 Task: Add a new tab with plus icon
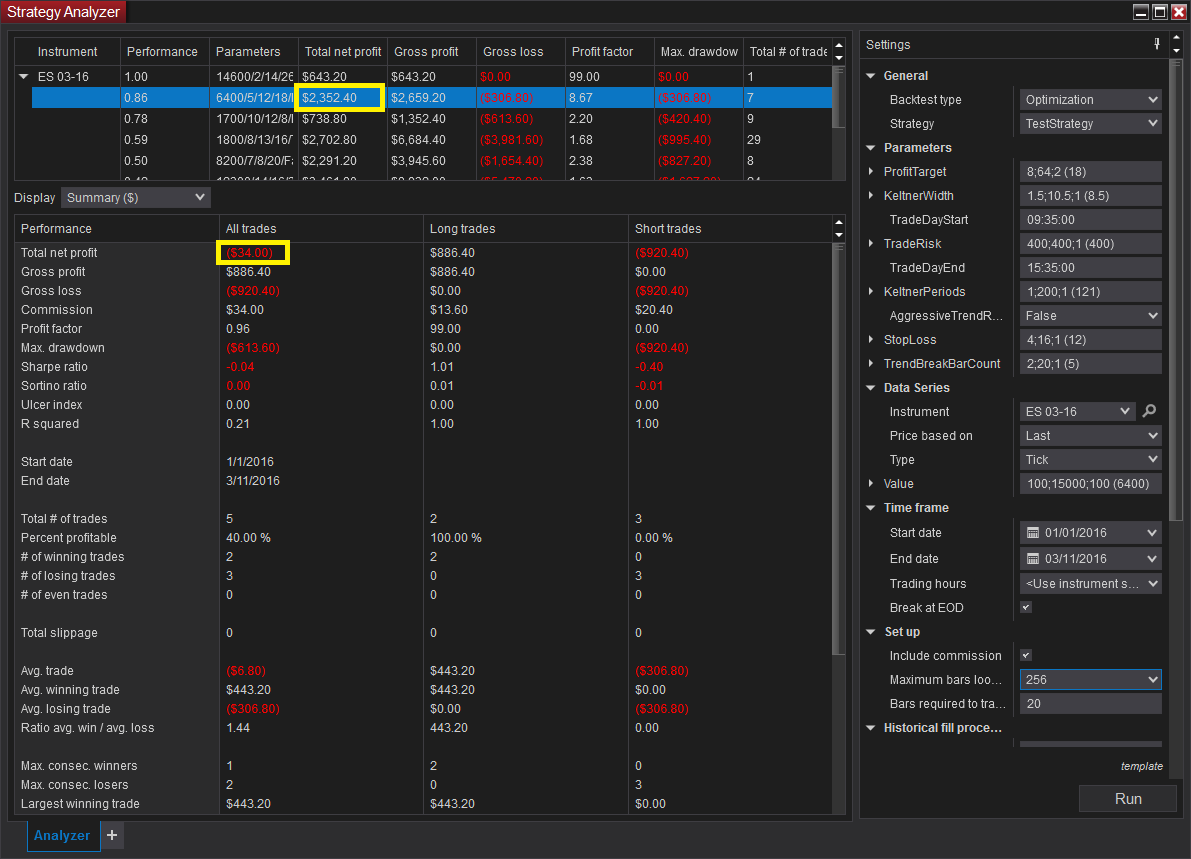tap(112, 835)
